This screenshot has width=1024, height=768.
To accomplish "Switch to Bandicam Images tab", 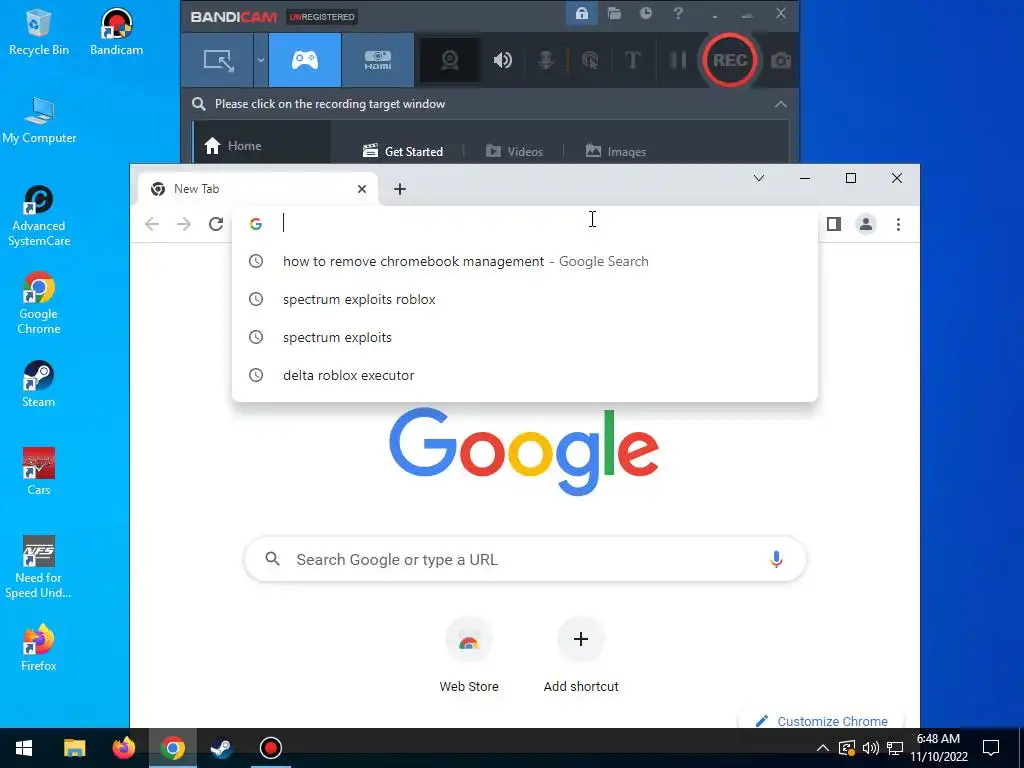I will point(615,152).
